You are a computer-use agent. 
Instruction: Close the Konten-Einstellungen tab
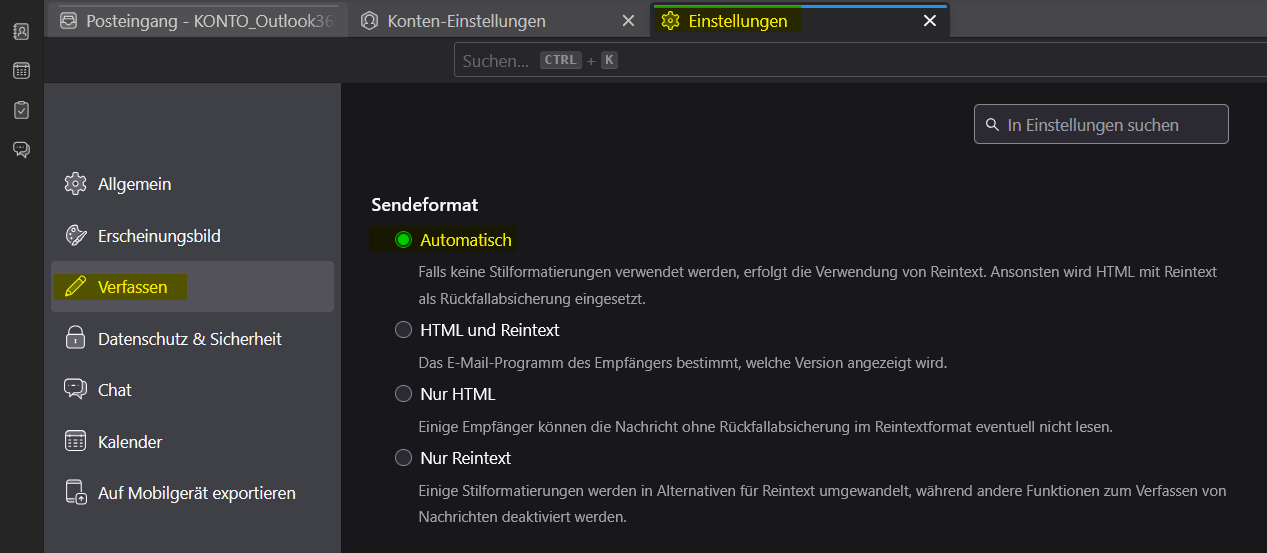628,21
